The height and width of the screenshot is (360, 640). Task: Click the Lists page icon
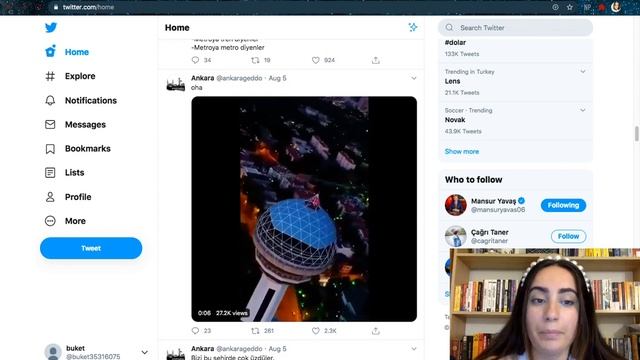[x=50, y=173]
